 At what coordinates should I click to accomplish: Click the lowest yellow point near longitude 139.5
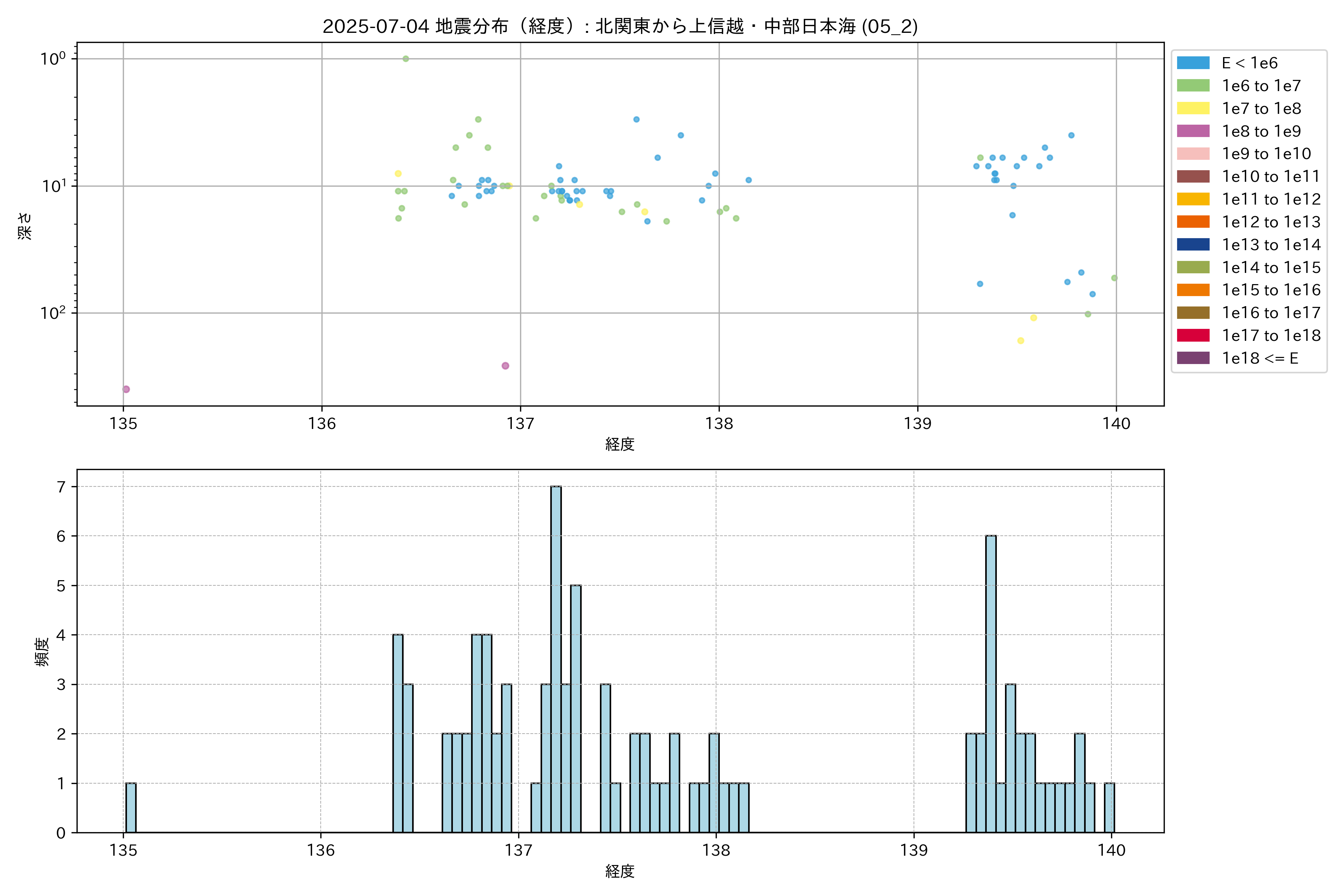coord(1021,340)
